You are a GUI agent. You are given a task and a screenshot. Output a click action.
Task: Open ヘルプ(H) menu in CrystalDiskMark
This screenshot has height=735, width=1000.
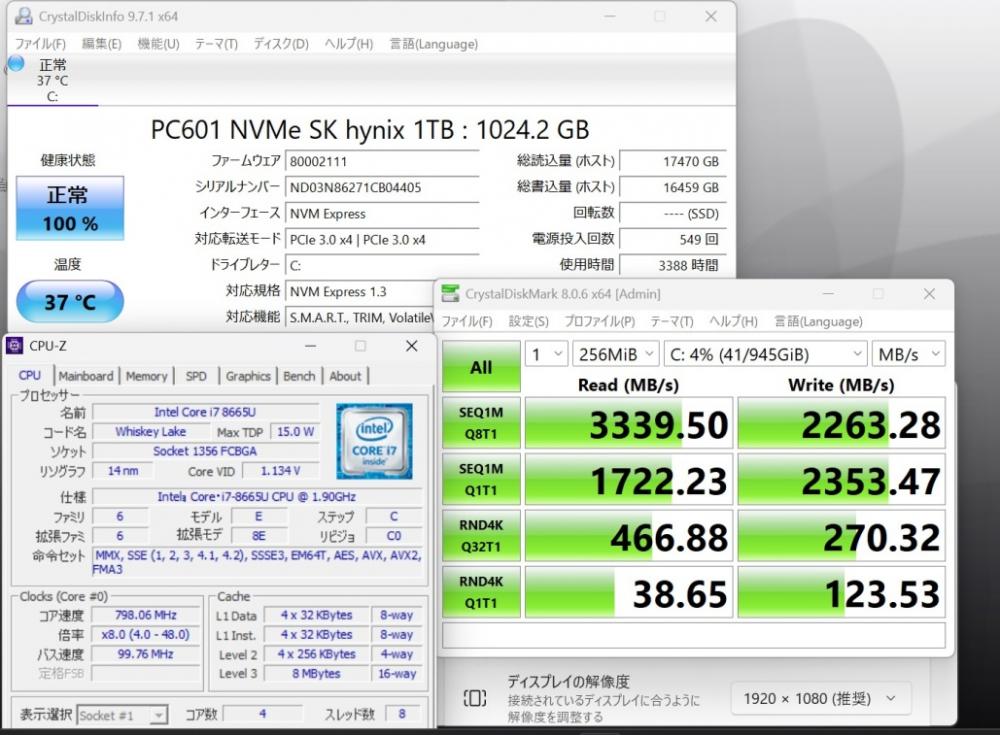click(733, 321)
